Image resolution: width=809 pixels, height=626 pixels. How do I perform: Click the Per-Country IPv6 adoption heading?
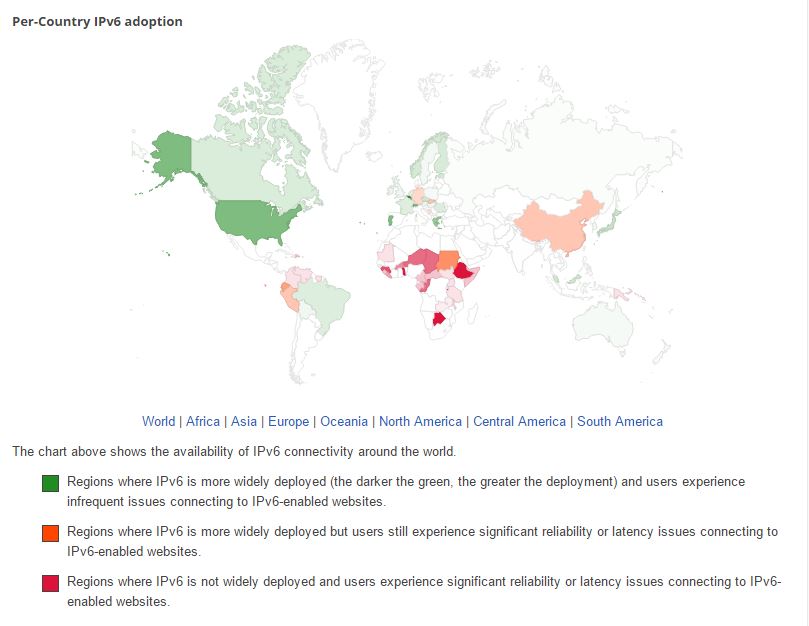tap(97, 21)
